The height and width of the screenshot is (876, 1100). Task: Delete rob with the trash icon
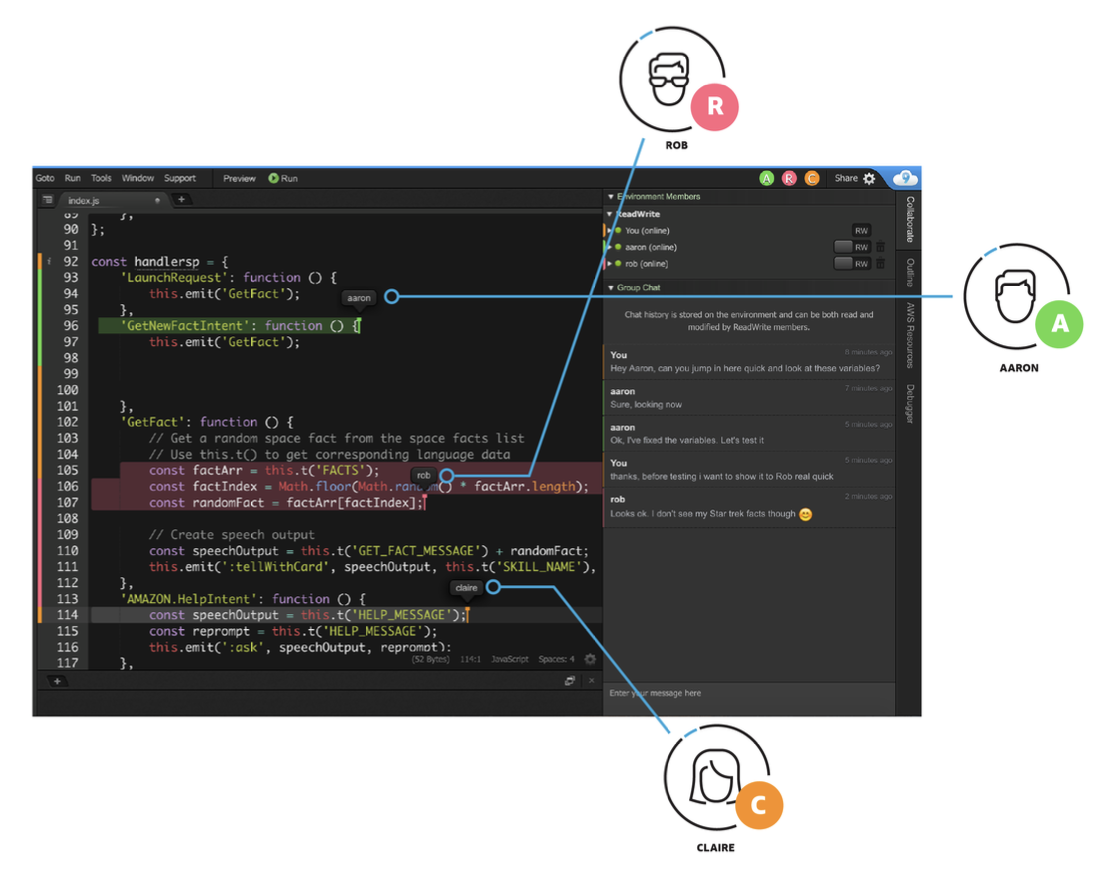point(880,264)
